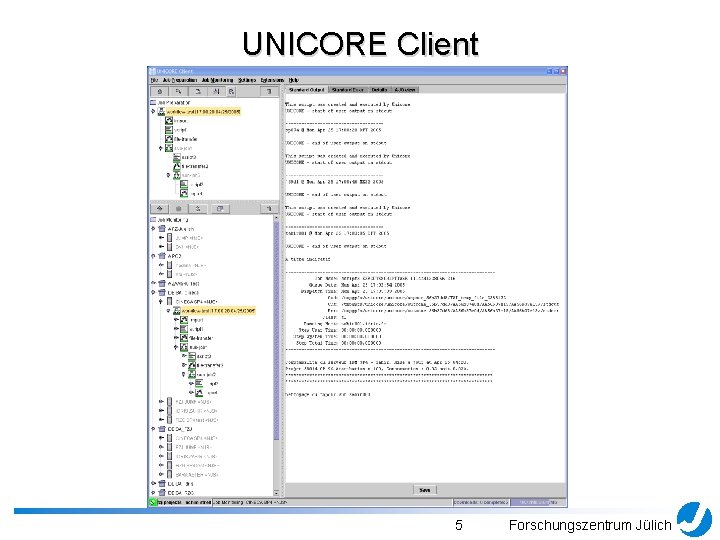Click scrollbar down arrow in Job Monitoring tree
This screenshot has width=720, height=540.
click(276, 493)
